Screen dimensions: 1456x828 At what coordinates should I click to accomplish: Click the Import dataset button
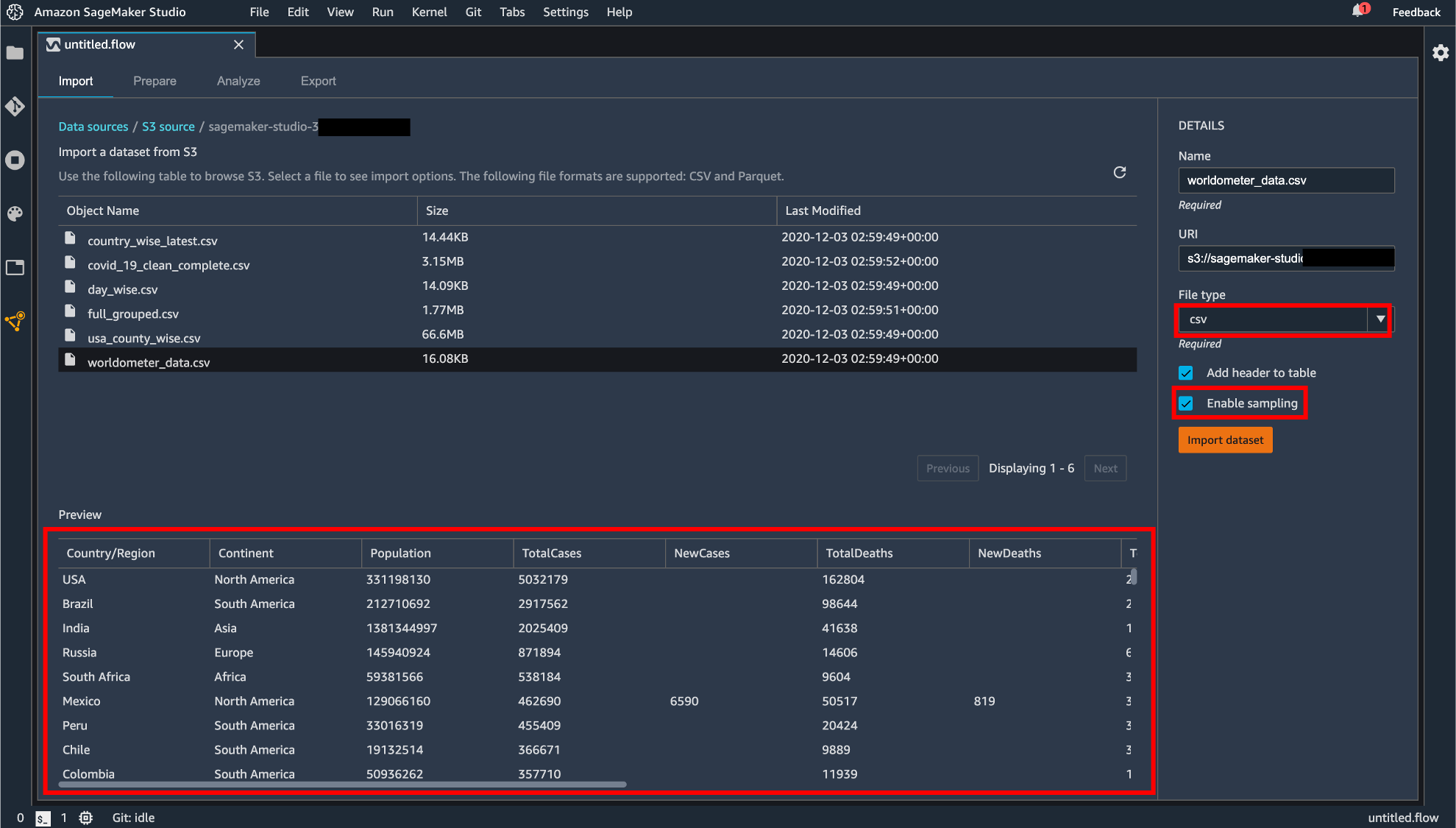pos(1224,440)
